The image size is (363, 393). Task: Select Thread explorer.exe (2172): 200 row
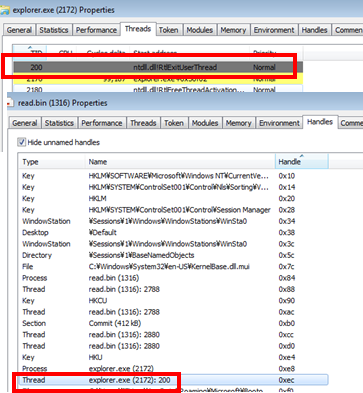tap(173, 380)
